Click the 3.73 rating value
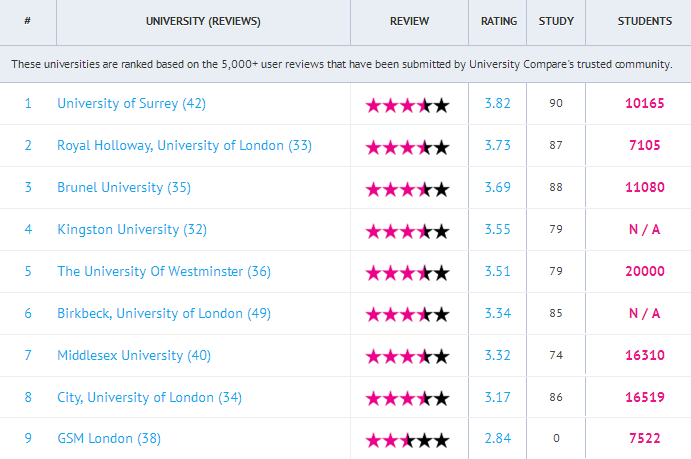Viewport: 691px width, 459px height. click(498, 145)
